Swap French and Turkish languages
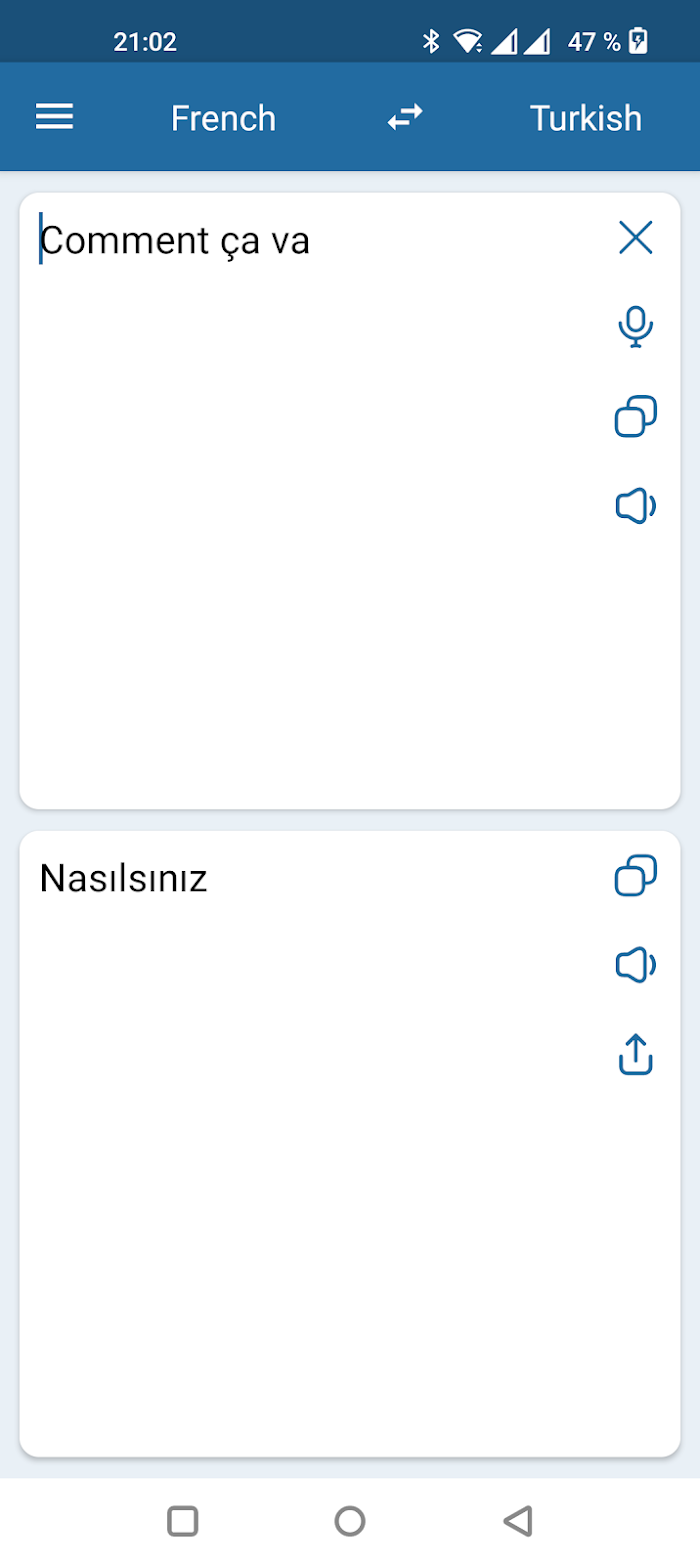This screenshot has width=700, height=1564. [x=405, y=118]
